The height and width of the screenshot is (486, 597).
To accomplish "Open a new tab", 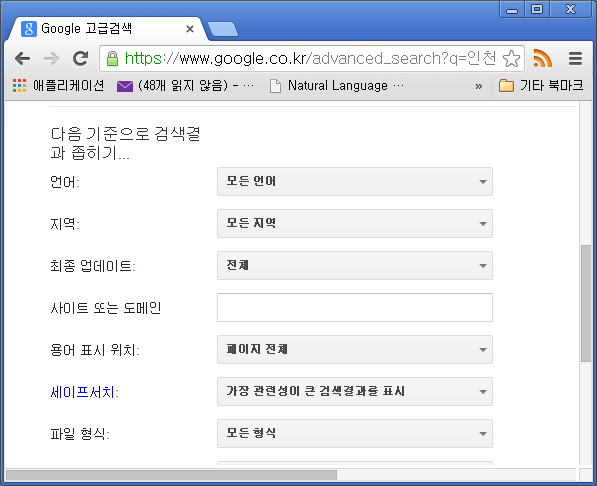I will (223, 29).
